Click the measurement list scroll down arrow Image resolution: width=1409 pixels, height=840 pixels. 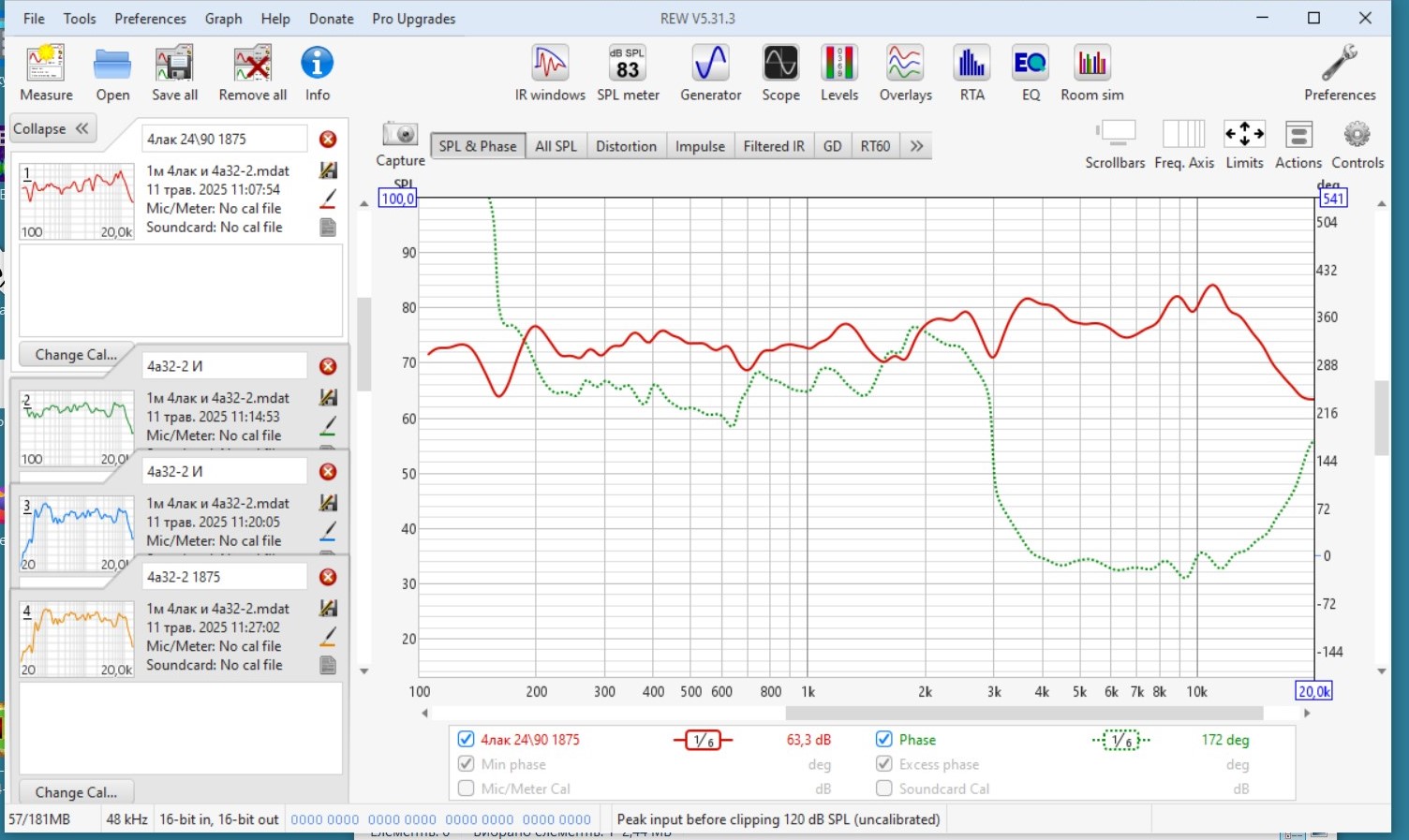(x=364, y=671)
